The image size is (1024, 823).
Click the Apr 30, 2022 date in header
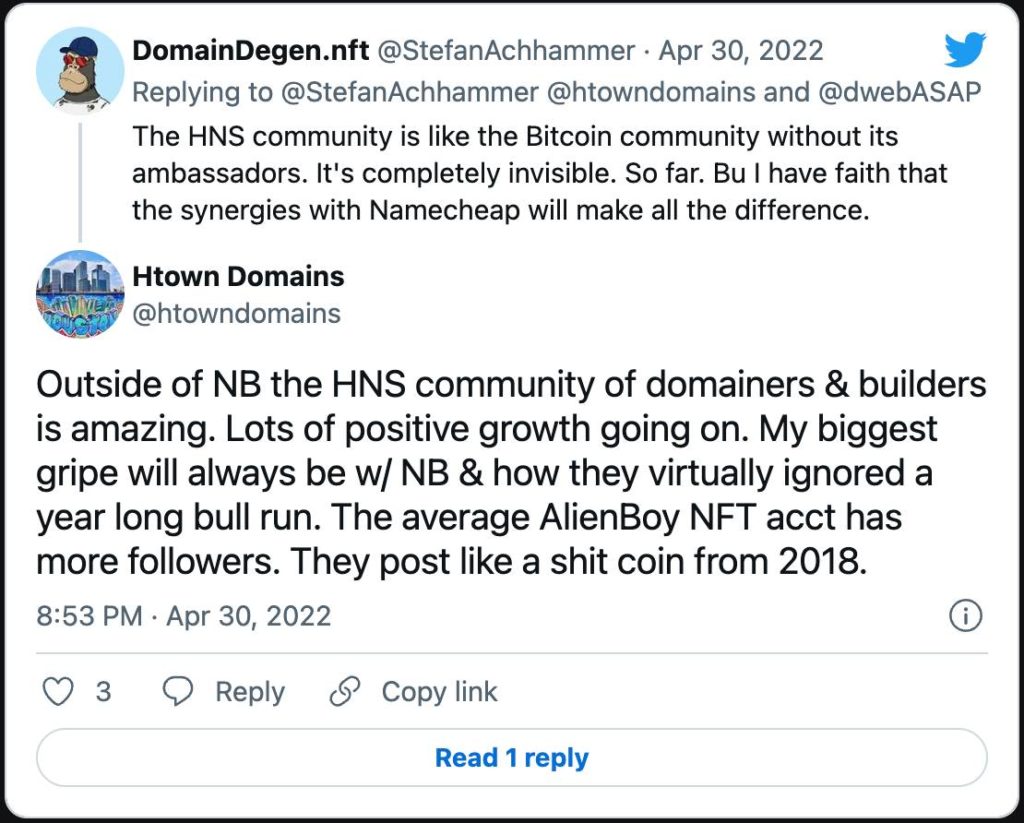click(741, 50)
